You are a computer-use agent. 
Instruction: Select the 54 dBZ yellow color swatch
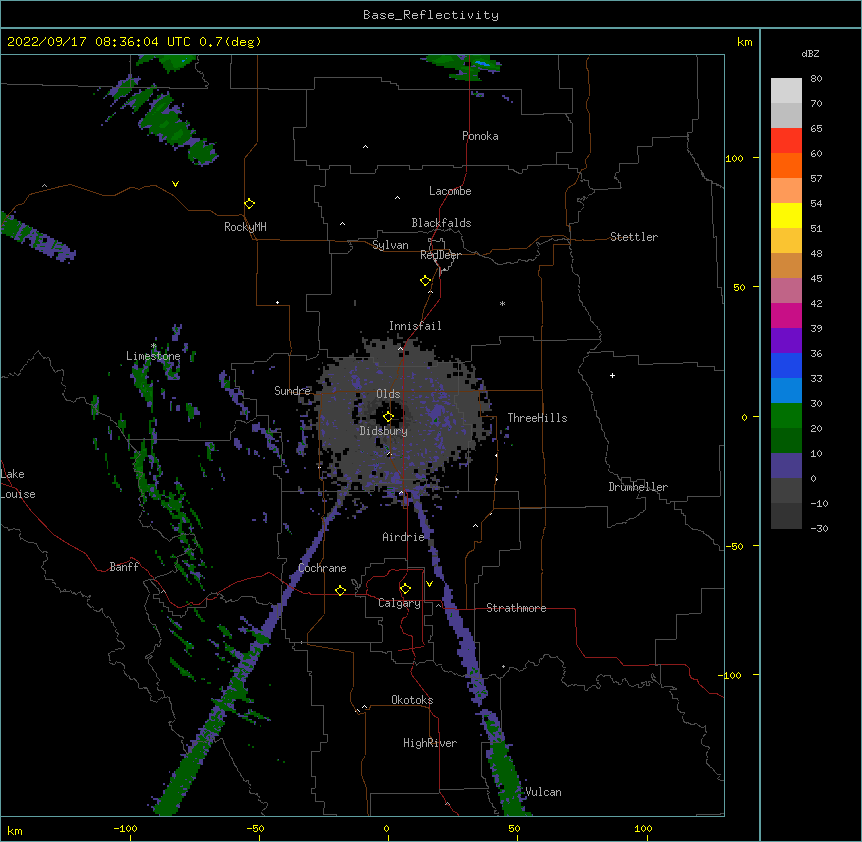tap(786, 215)
